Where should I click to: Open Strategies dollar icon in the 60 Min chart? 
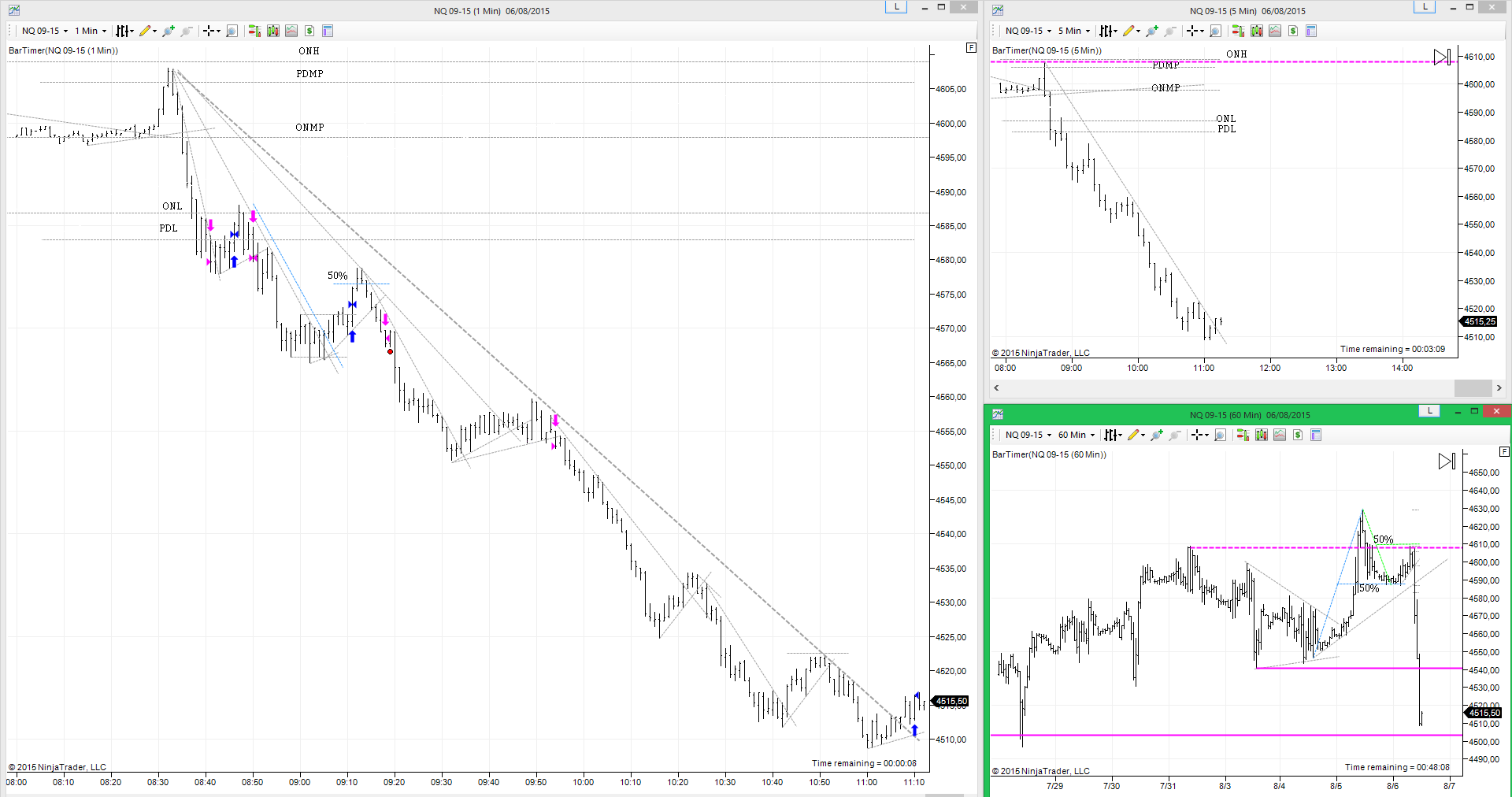1298,435
